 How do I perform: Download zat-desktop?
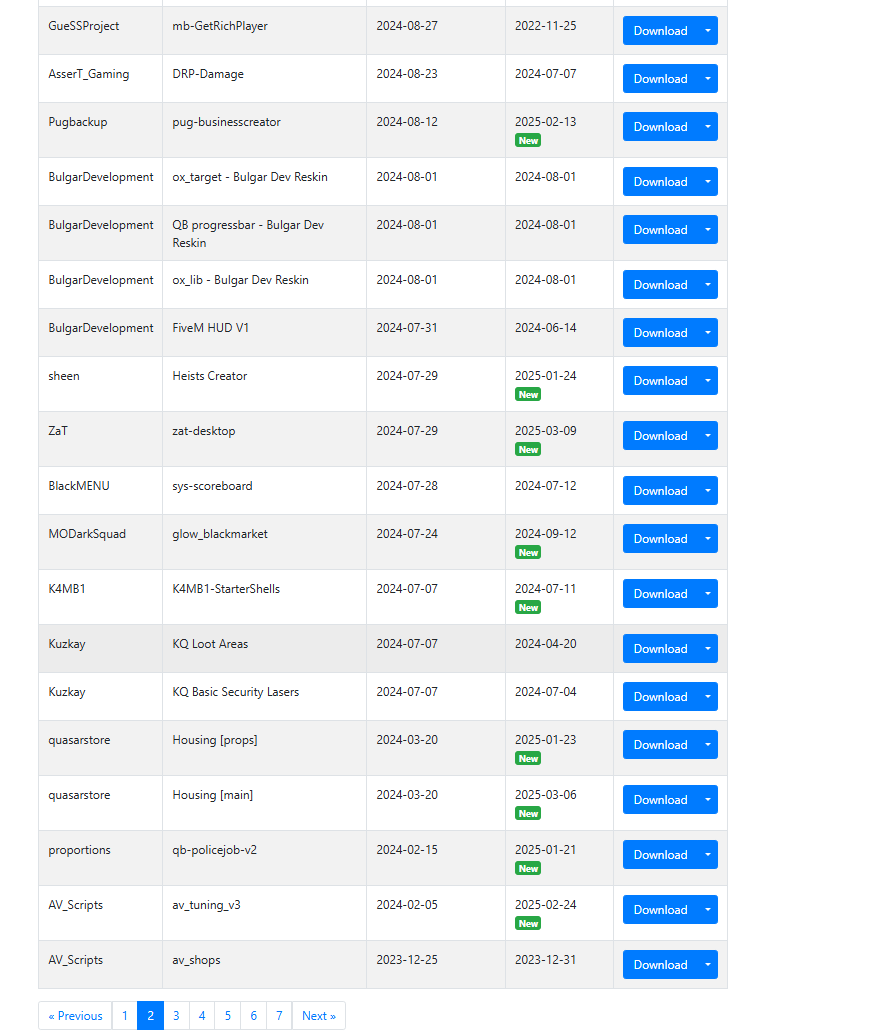tap(660, 436)
